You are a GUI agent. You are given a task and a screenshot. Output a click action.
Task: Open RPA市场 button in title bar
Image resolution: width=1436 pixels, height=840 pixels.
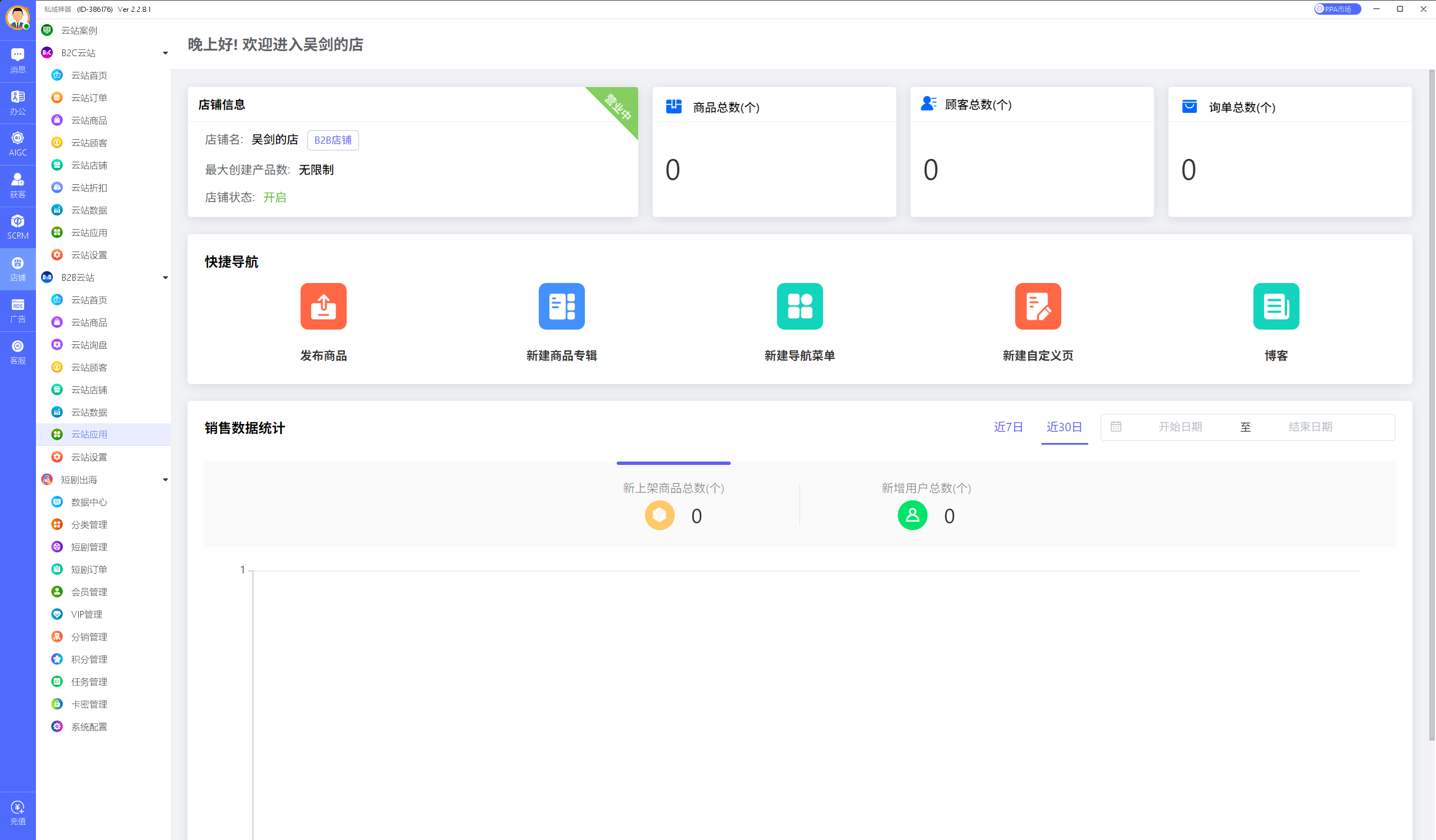pos(1337,9)
